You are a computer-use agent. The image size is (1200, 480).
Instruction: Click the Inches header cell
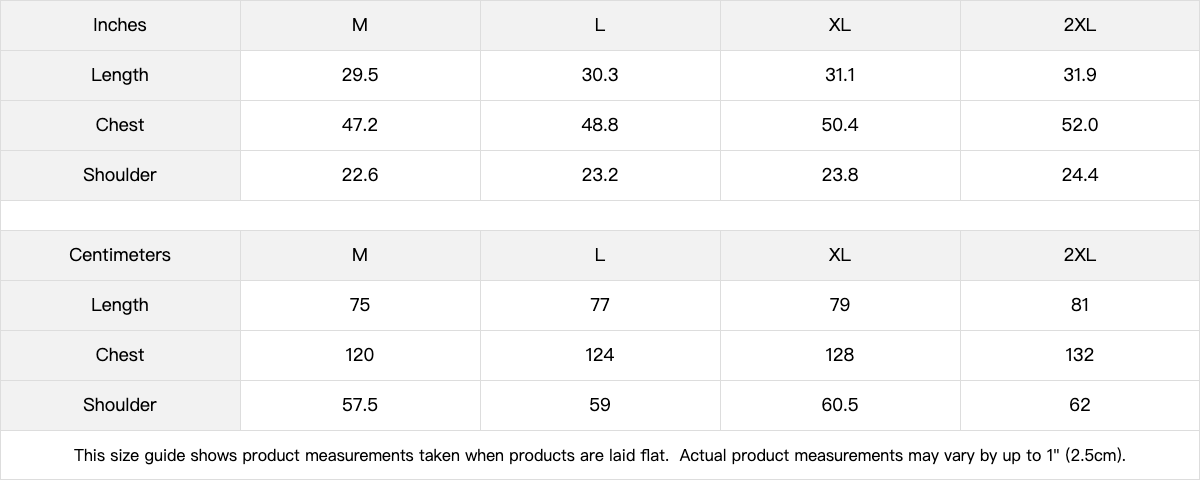(x=120, y=25)
